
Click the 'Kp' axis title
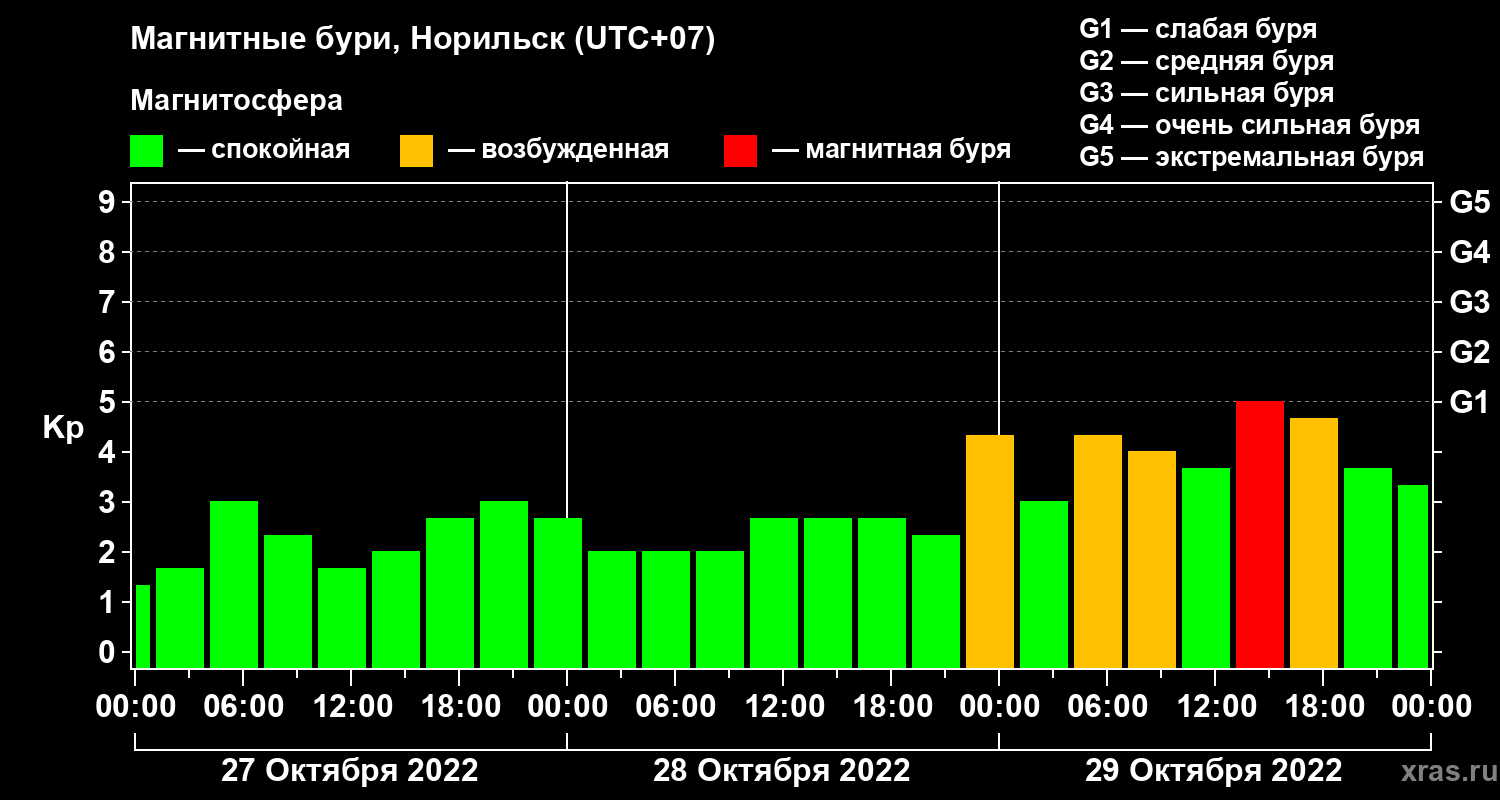click(63, 428)
